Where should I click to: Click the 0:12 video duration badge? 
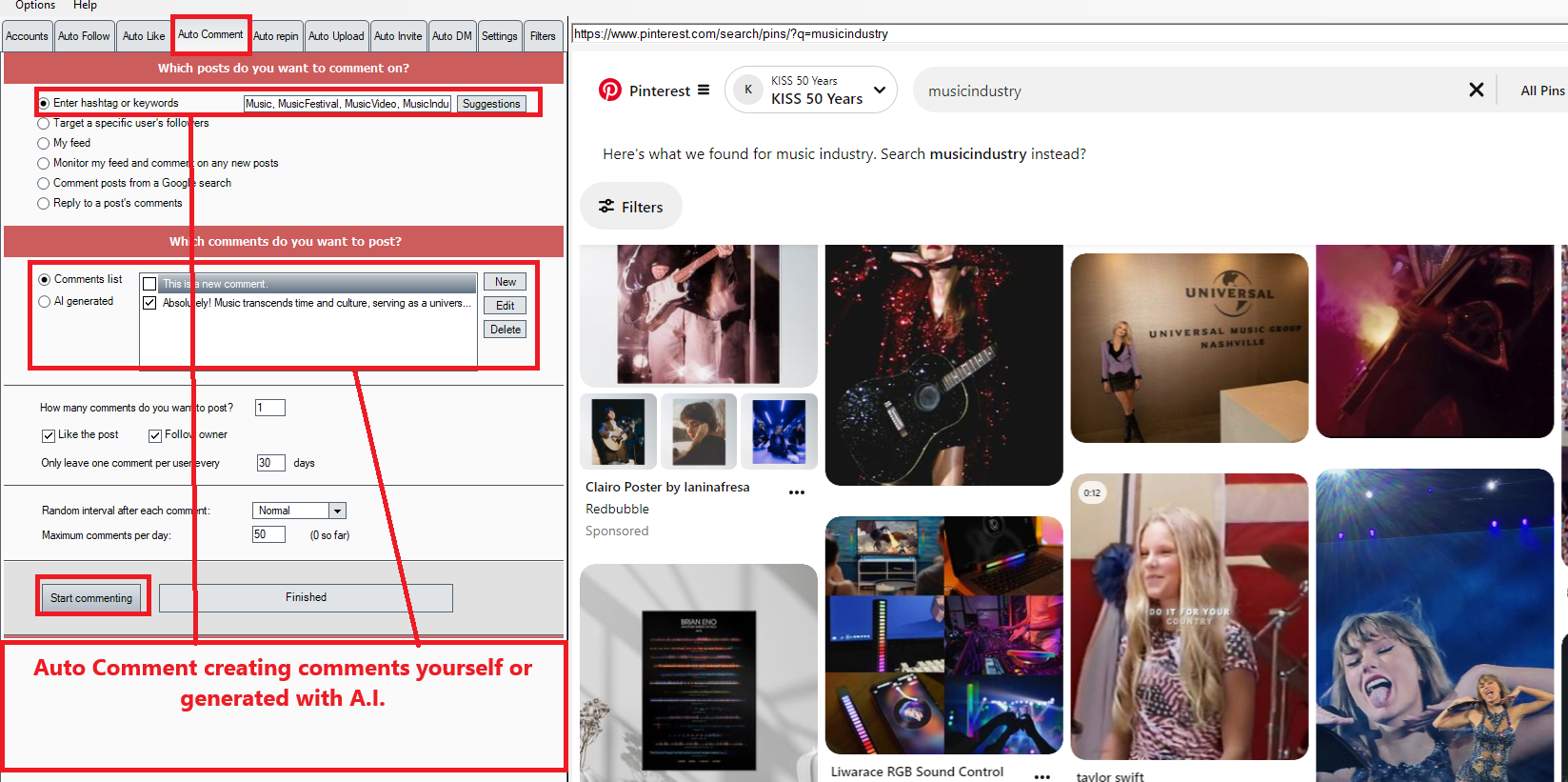(x=1092, y=493)
